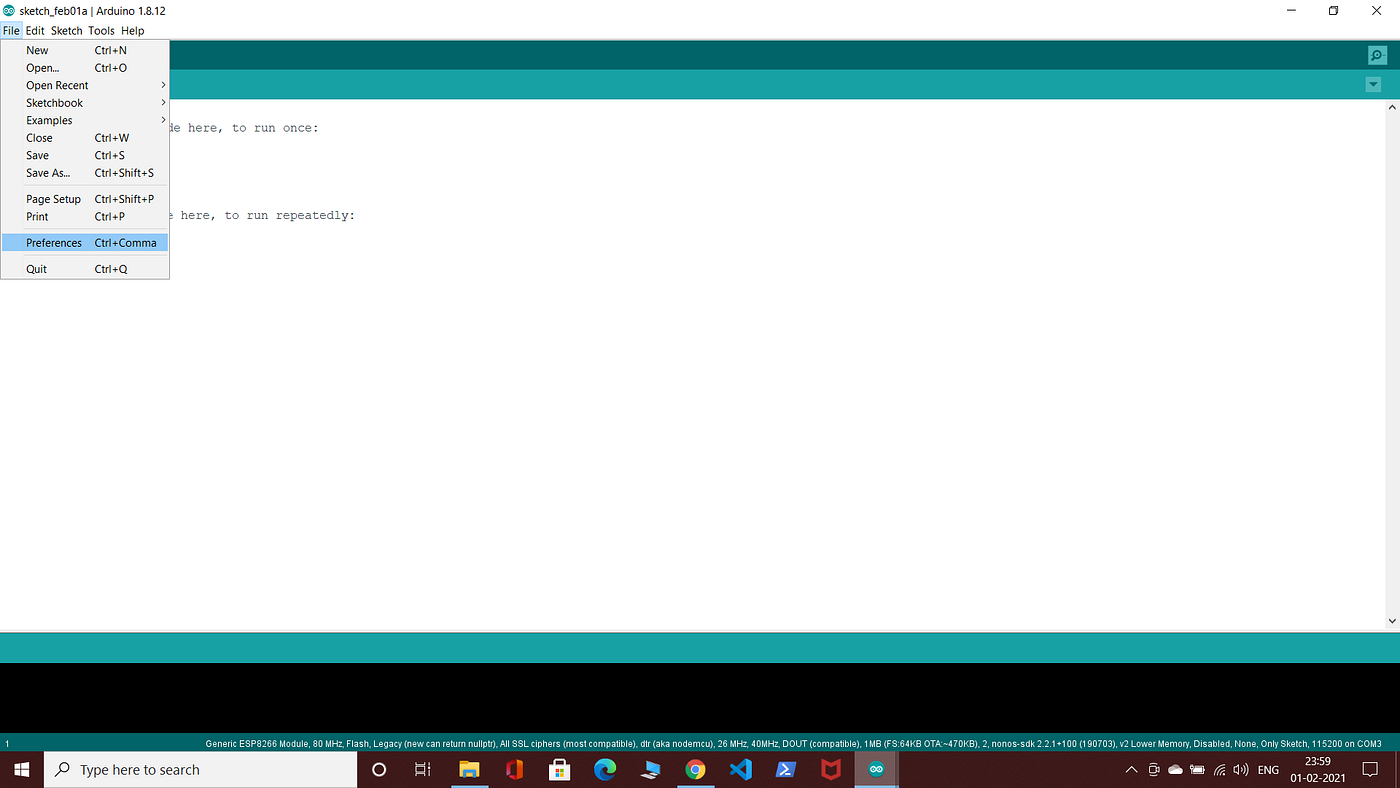This screenshot has height=788, width=1400.
Task: Click the File menu
Action: point(11,31)
